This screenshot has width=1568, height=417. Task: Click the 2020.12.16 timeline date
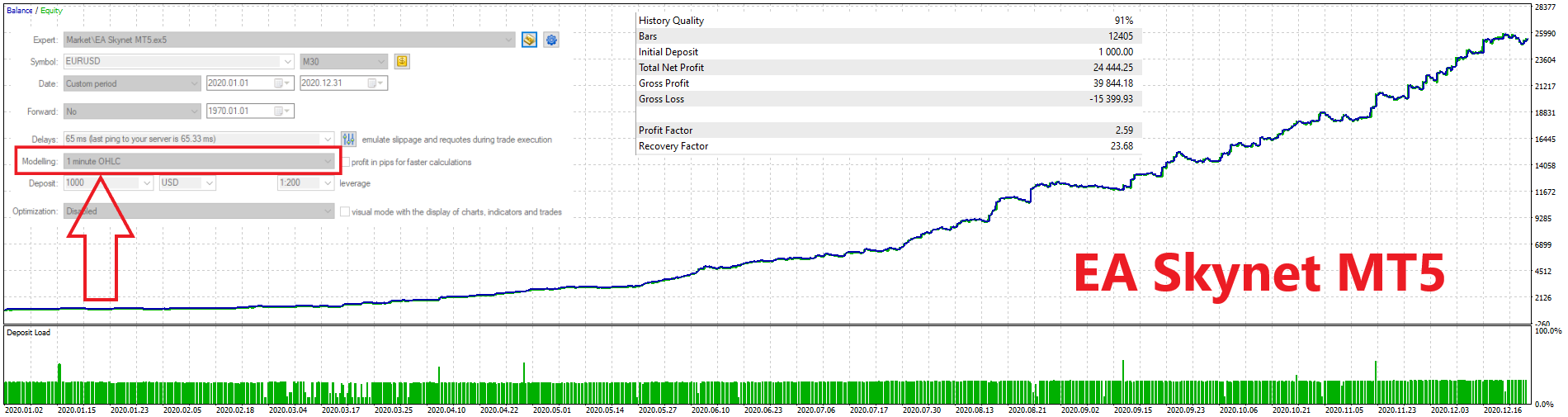point(1503,410)
